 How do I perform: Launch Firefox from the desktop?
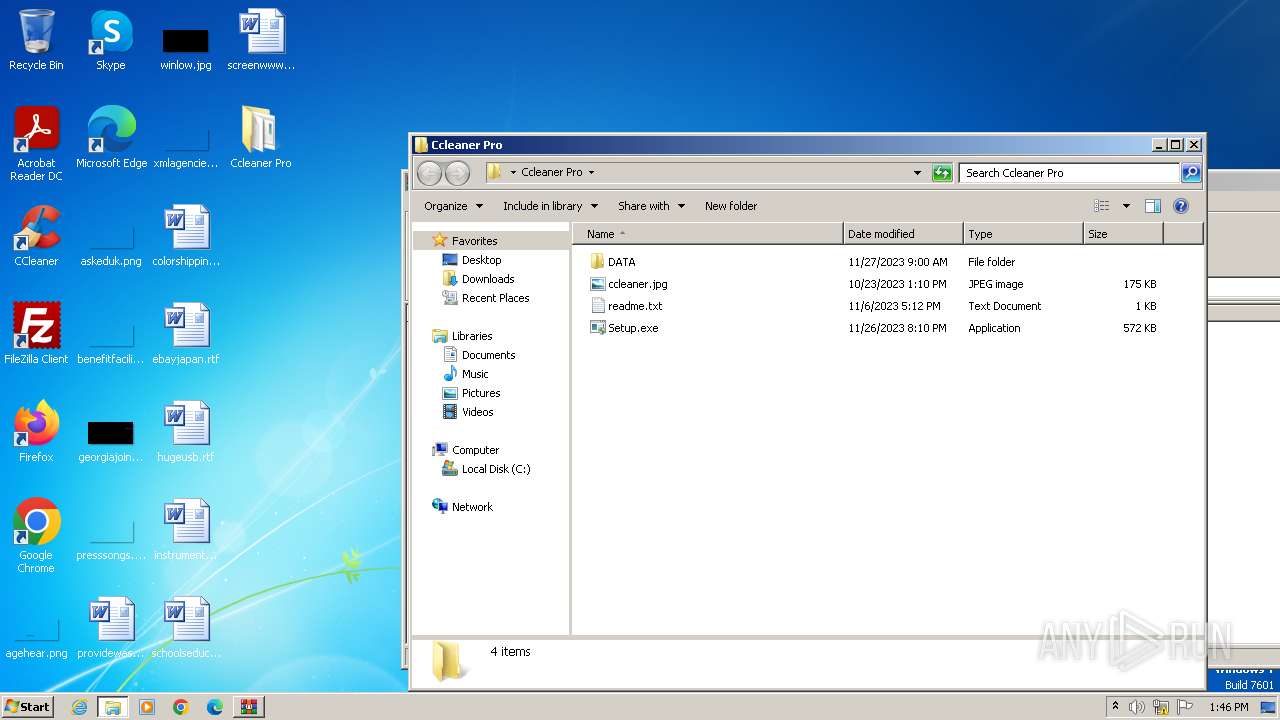click(x=36, y=432)
